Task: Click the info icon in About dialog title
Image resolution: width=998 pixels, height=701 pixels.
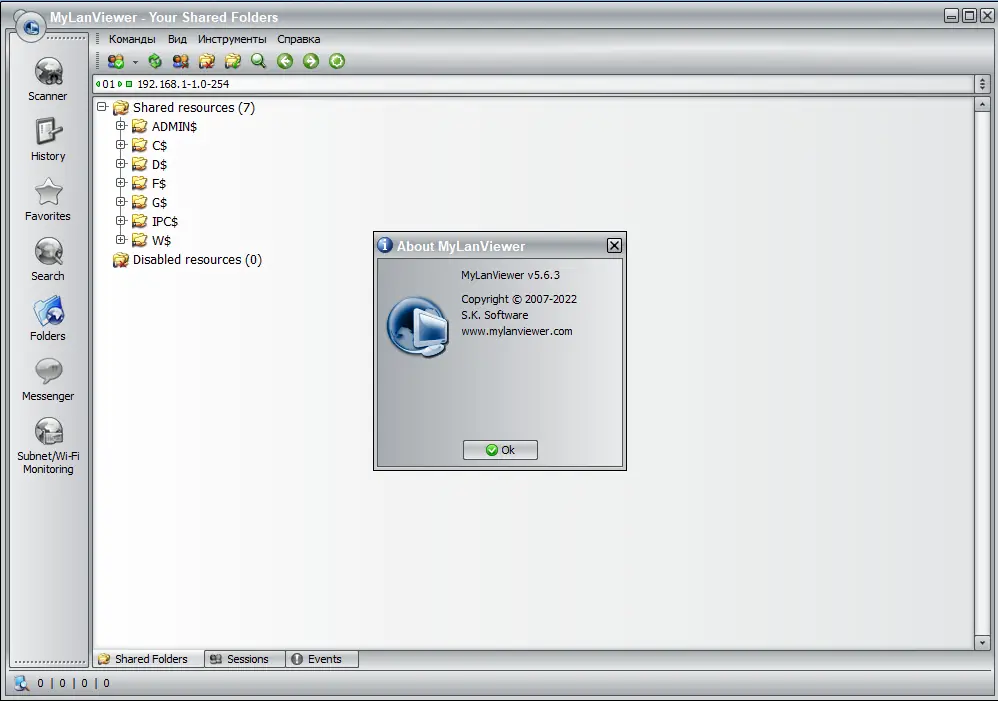Action: [384, 245]
